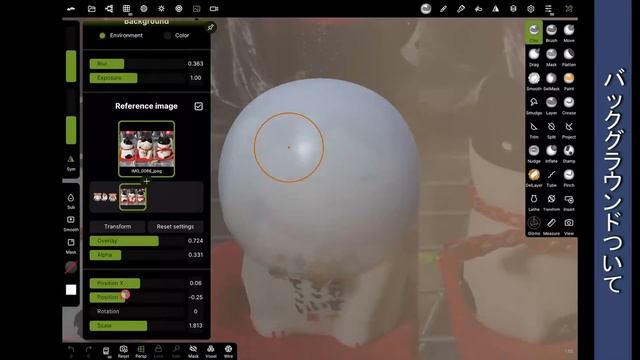Select the Lathe tool
The image size is (640, 360).
tap(534, 202)
